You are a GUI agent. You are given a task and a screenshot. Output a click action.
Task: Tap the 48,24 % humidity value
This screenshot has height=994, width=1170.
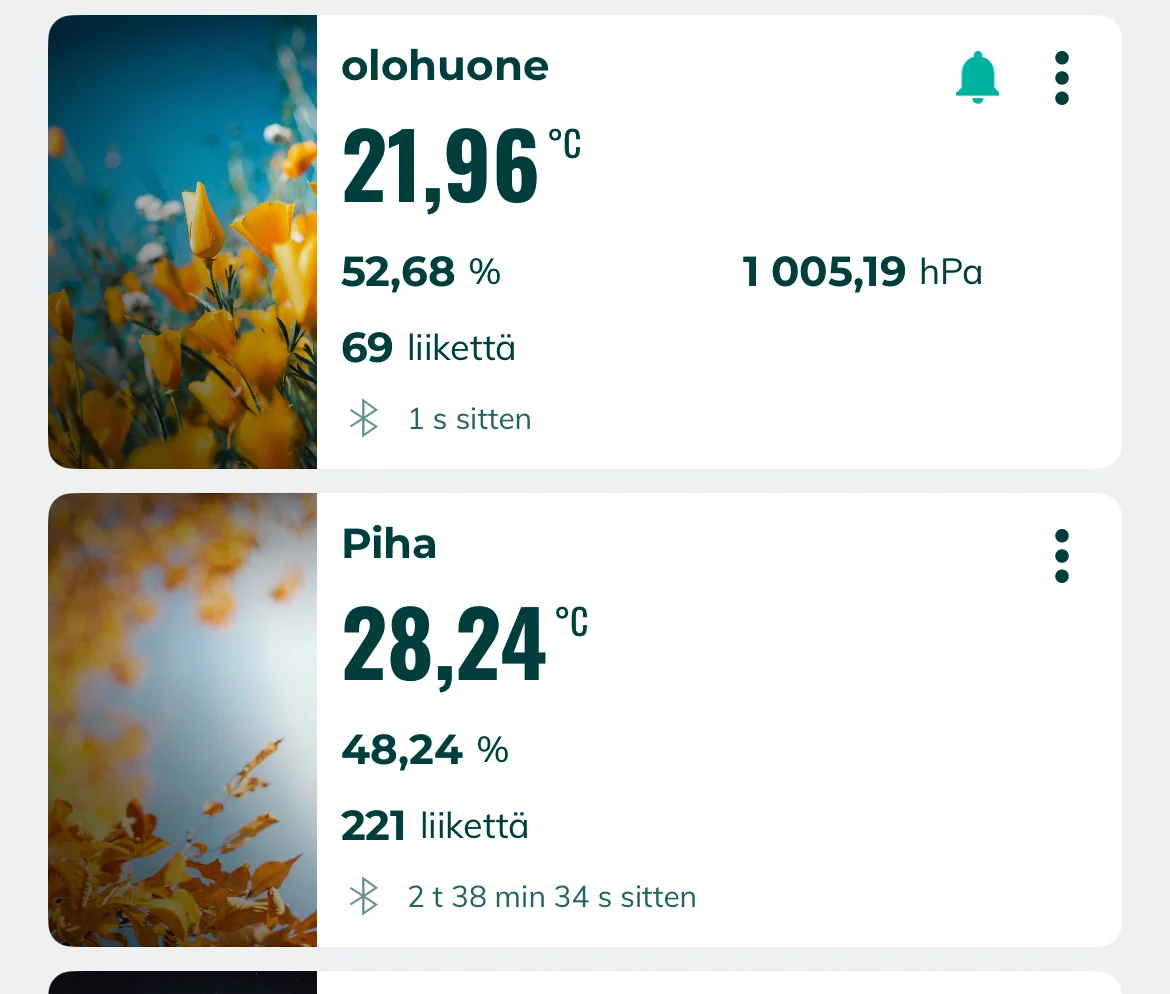[425, 749]
